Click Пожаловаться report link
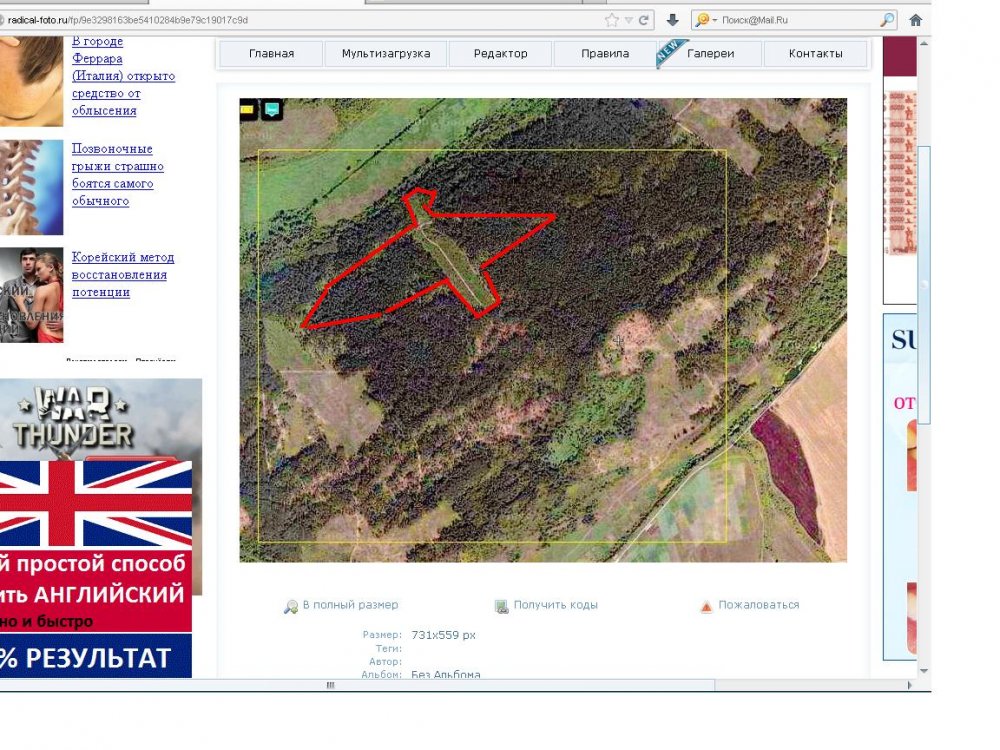The image size is (1000, 750). (x=758, y=605)
